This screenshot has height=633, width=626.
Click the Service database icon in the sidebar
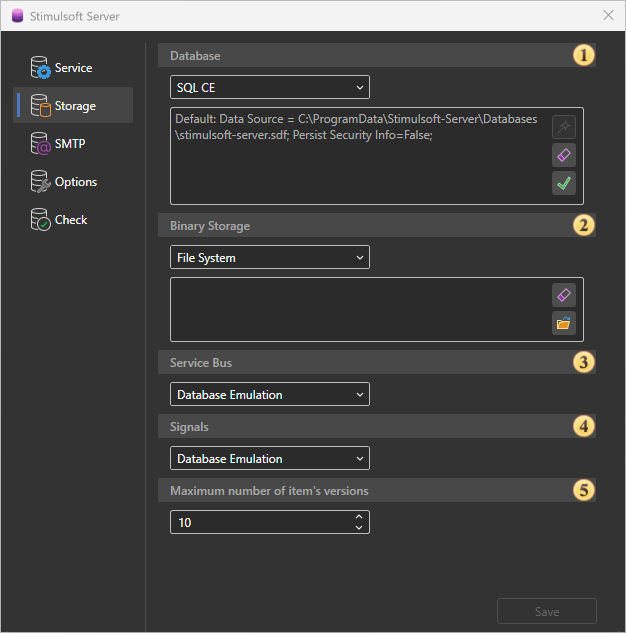click(41, 68)
